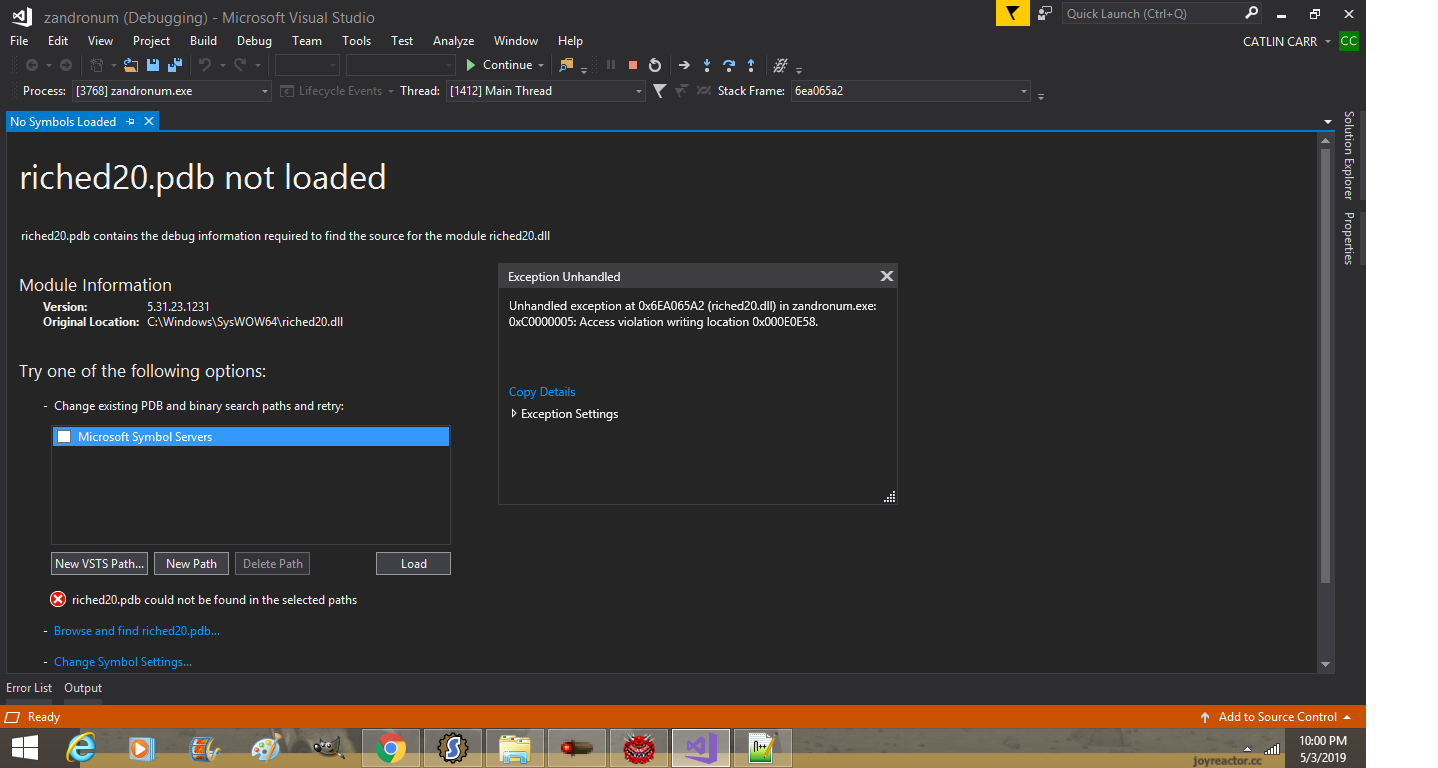Click the Save All toolbar icon
The width and height of the screenshot is (1438, 768).
click(x=175, y=65)
